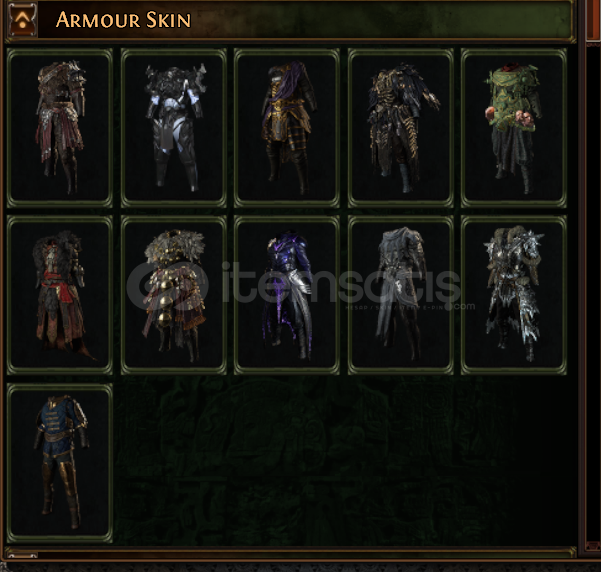The image size is (601, 572).
Task: Click the scrollbar track on the right edge
Action: point(594,291)
